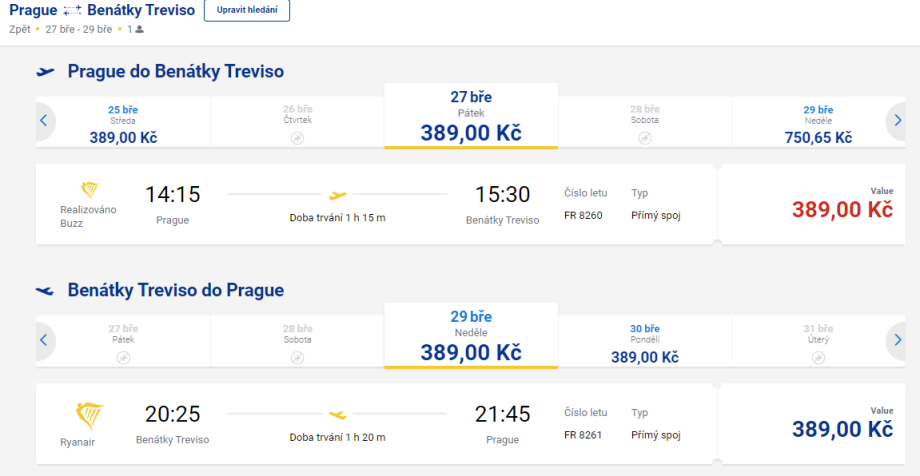Show later outbound dates with right arrow
The image size is (920, 476).
pos(897,121)
